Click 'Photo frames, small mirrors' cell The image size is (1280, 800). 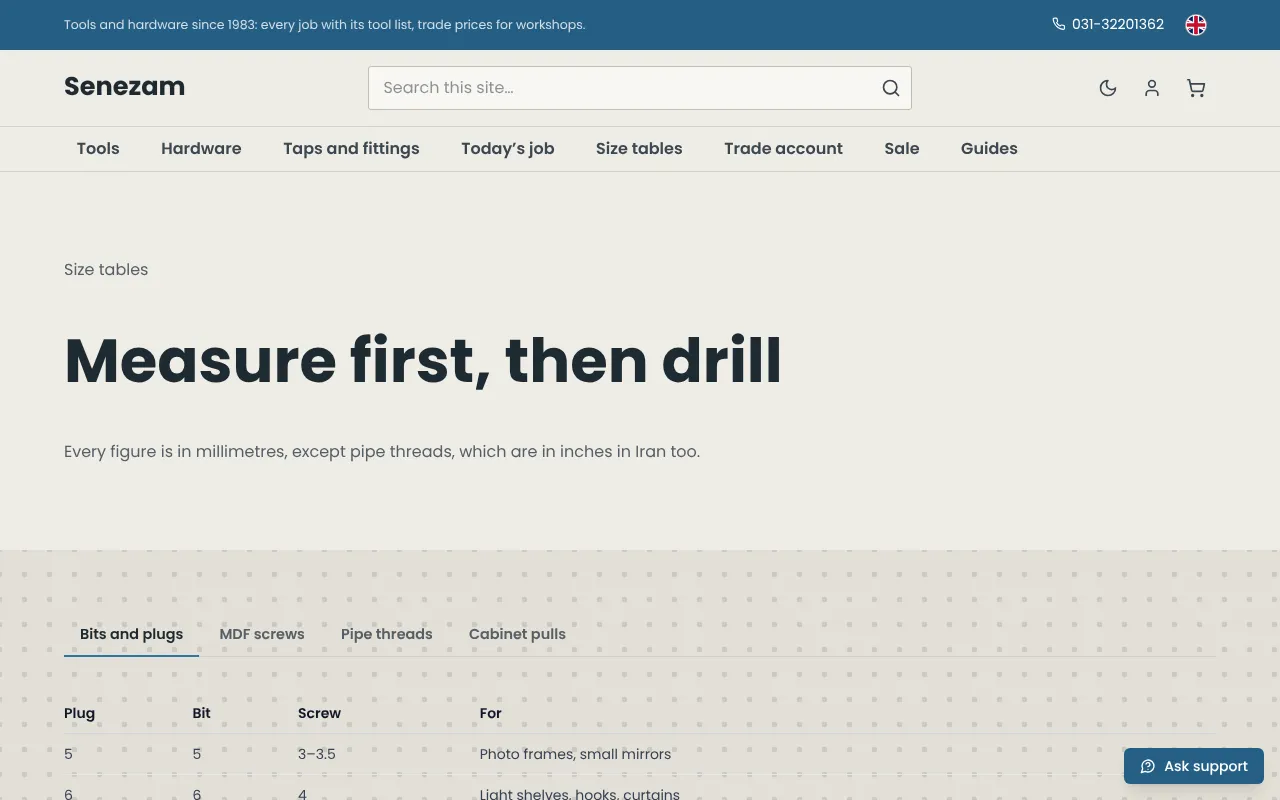(x=575, y=754)
